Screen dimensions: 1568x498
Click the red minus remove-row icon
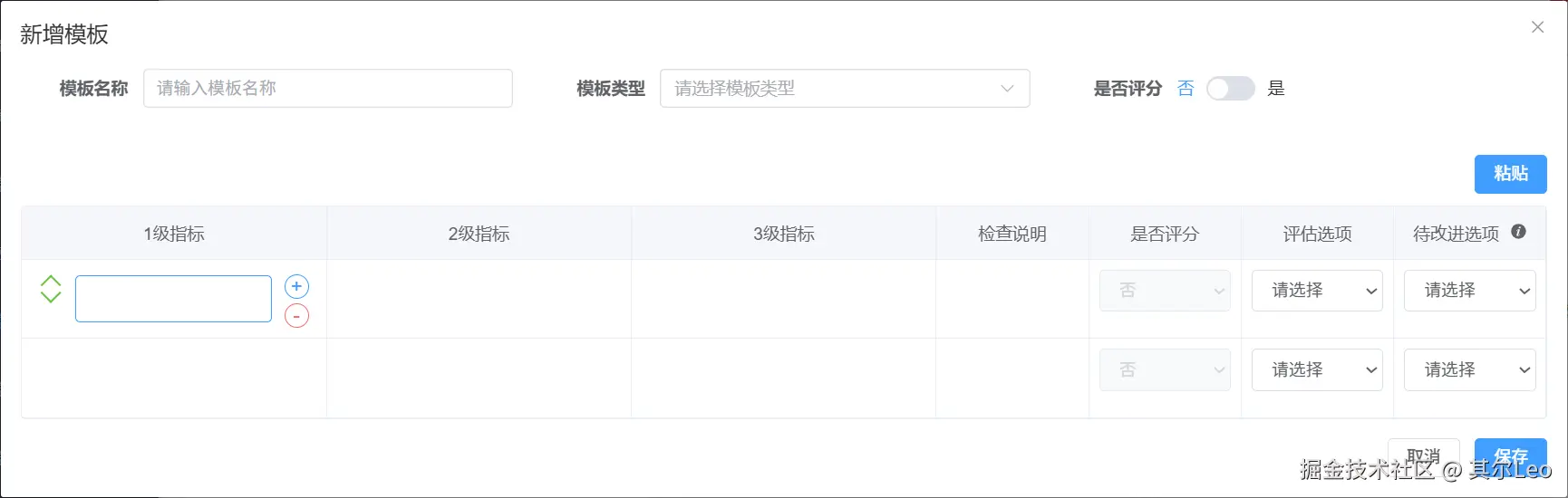[296, 316]
